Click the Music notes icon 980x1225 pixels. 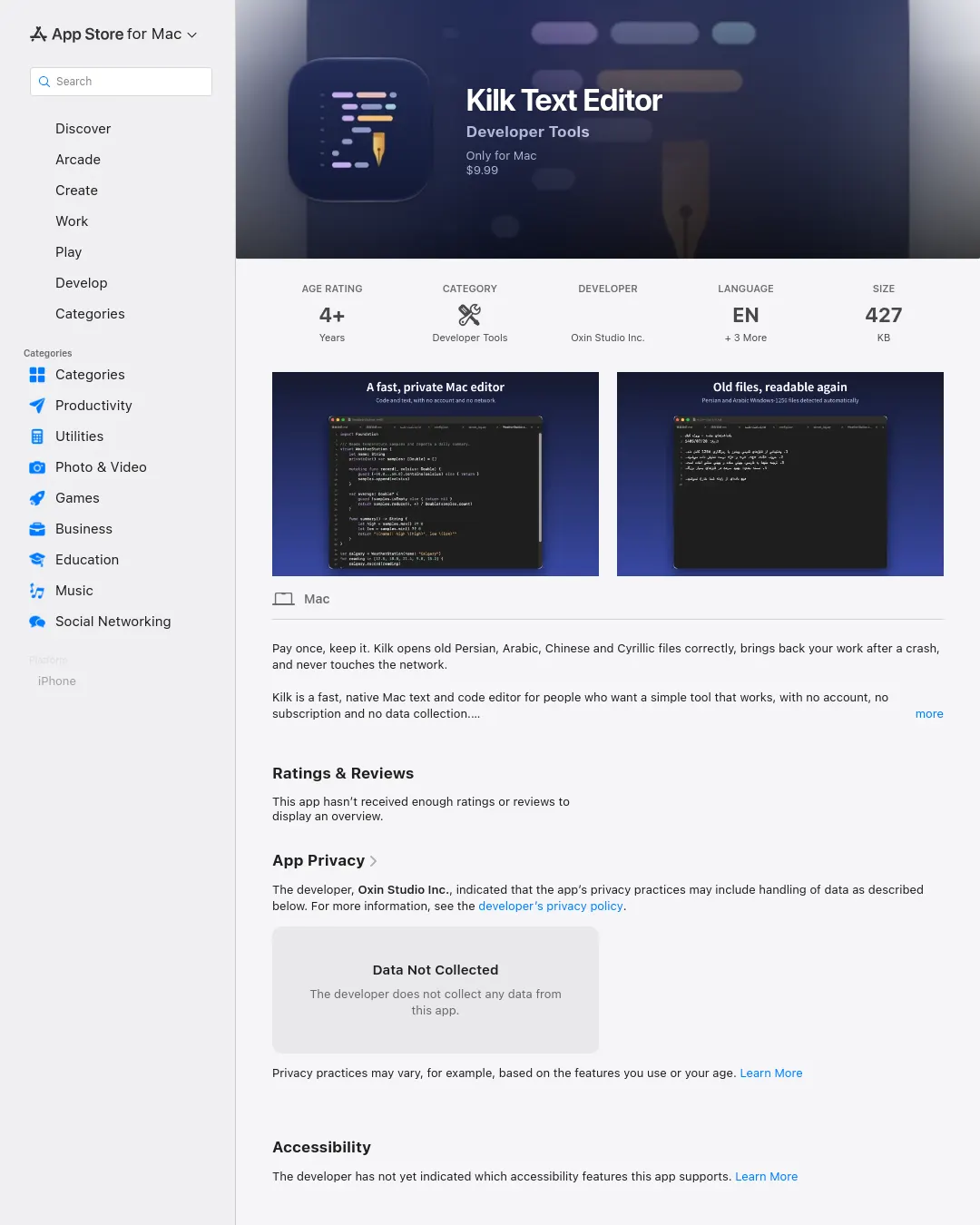pyautogui.click(x=37, y=591)
